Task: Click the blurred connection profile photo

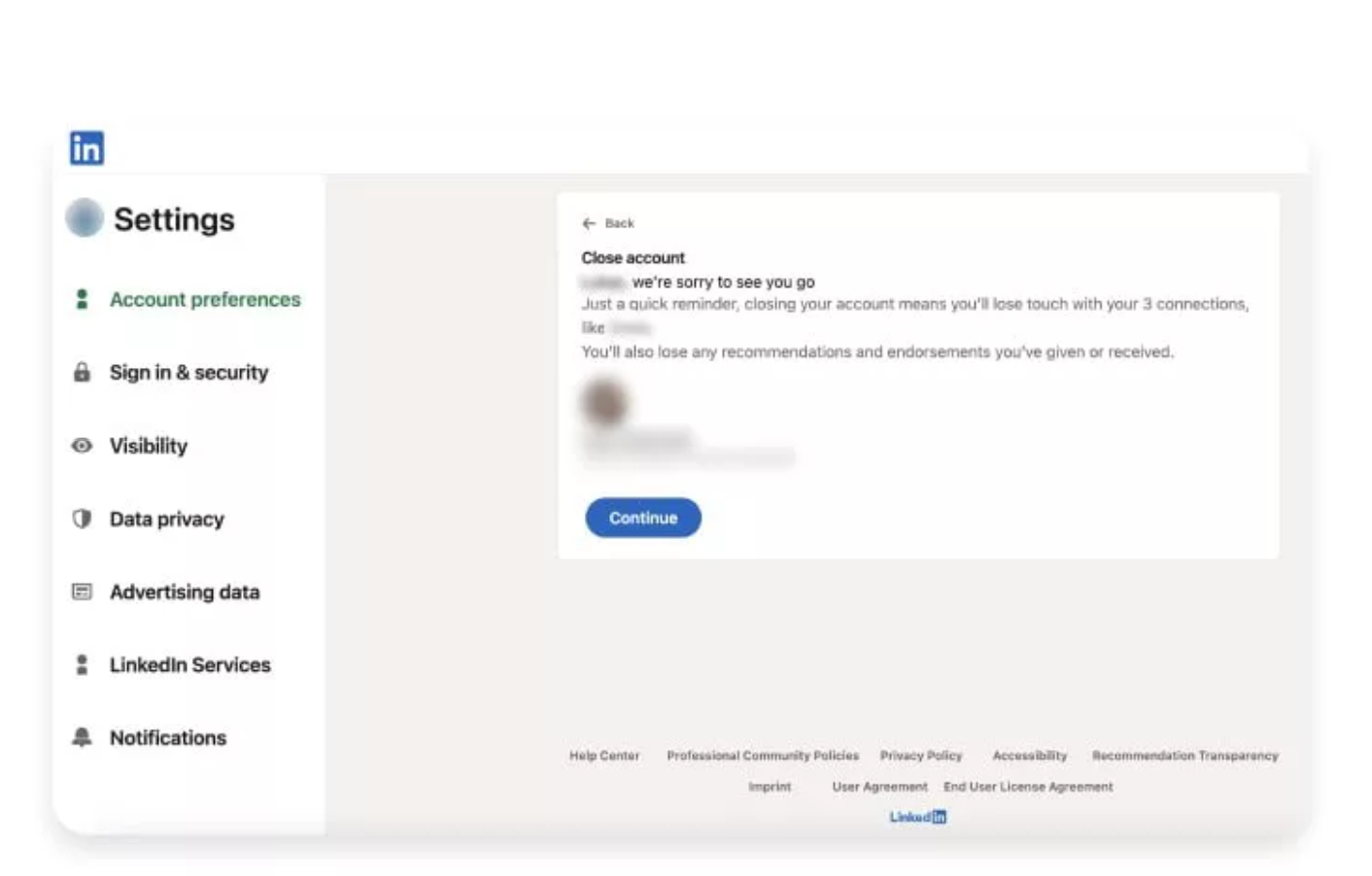Action: pos(605,402)
